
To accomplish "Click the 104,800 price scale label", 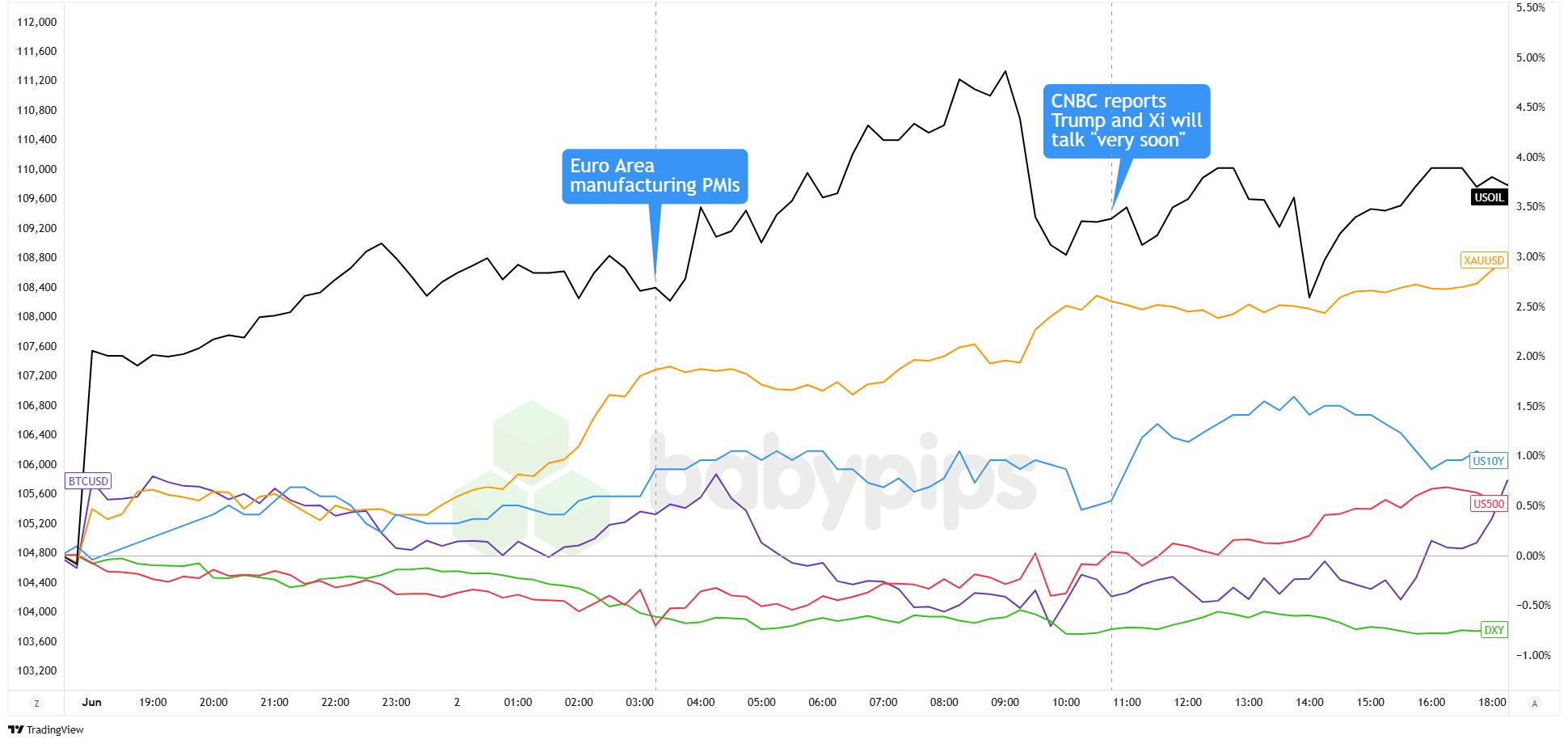I will click(x=36, y=553).
